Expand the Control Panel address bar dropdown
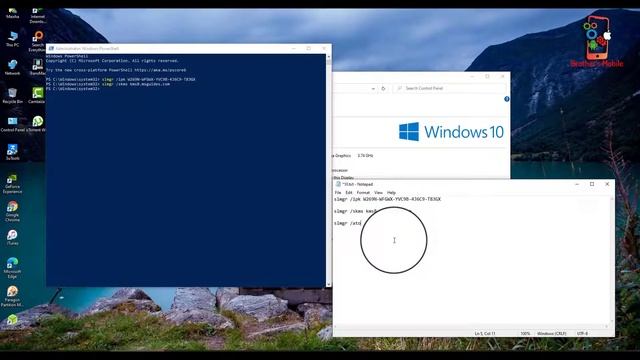Screen dimensions: 640x360 (x=373, y=88)
